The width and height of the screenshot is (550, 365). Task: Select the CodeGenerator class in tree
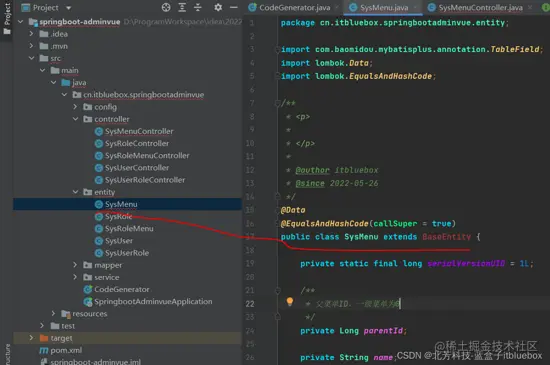[x=121, y=289]
